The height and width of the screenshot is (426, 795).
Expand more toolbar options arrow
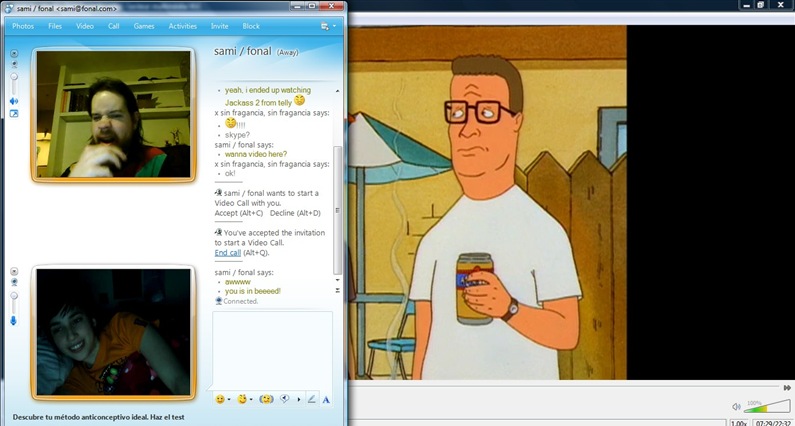tap(299, 400)
